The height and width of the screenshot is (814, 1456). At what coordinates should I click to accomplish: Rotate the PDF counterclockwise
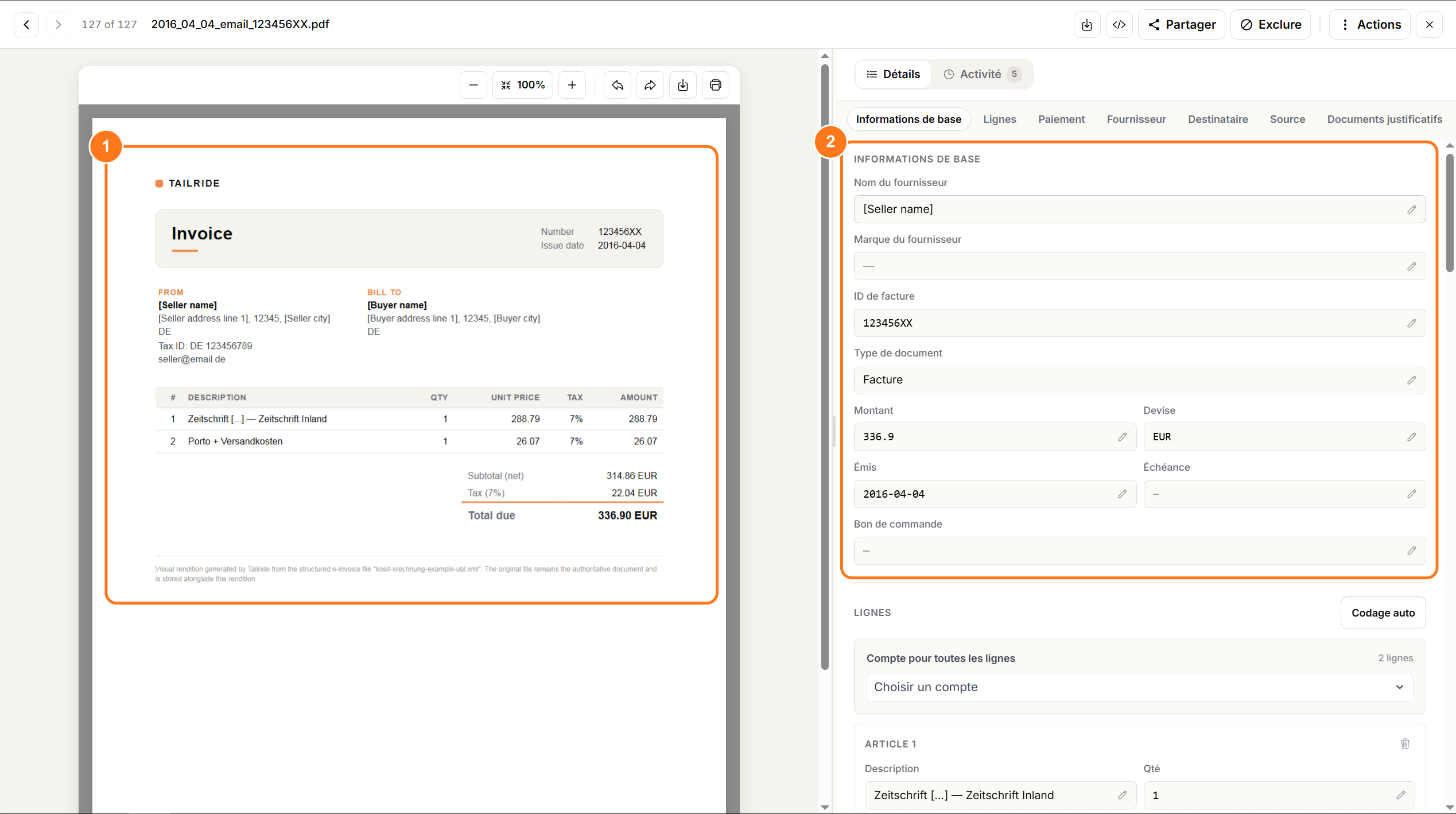coord(618,85)
